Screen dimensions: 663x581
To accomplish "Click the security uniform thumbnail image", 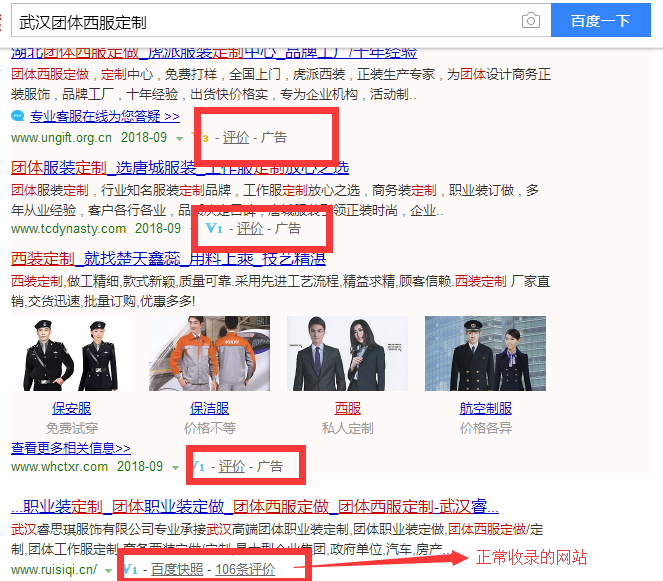I will click(71, 354).
